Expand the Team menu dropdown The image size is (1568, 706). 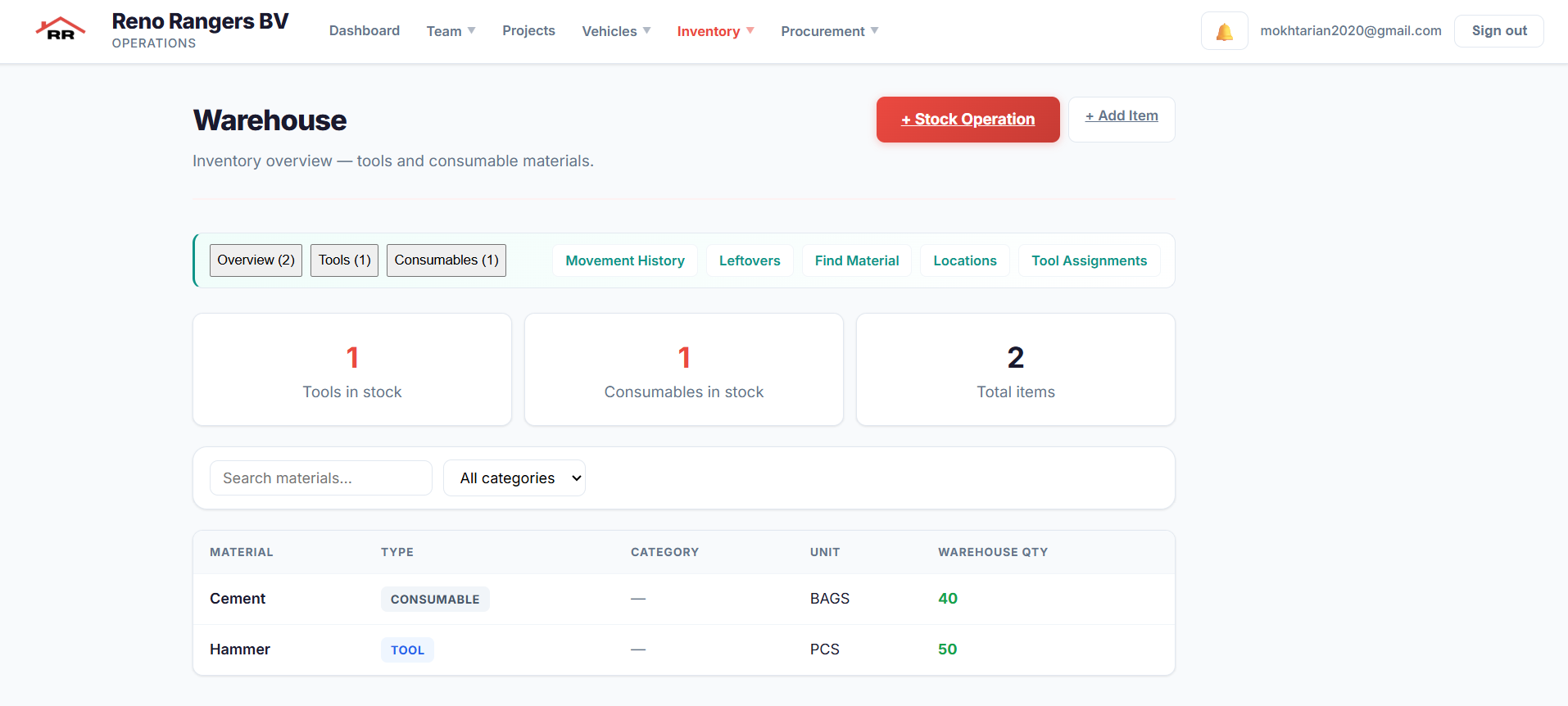pyautogui.click(x=451, y=31)
